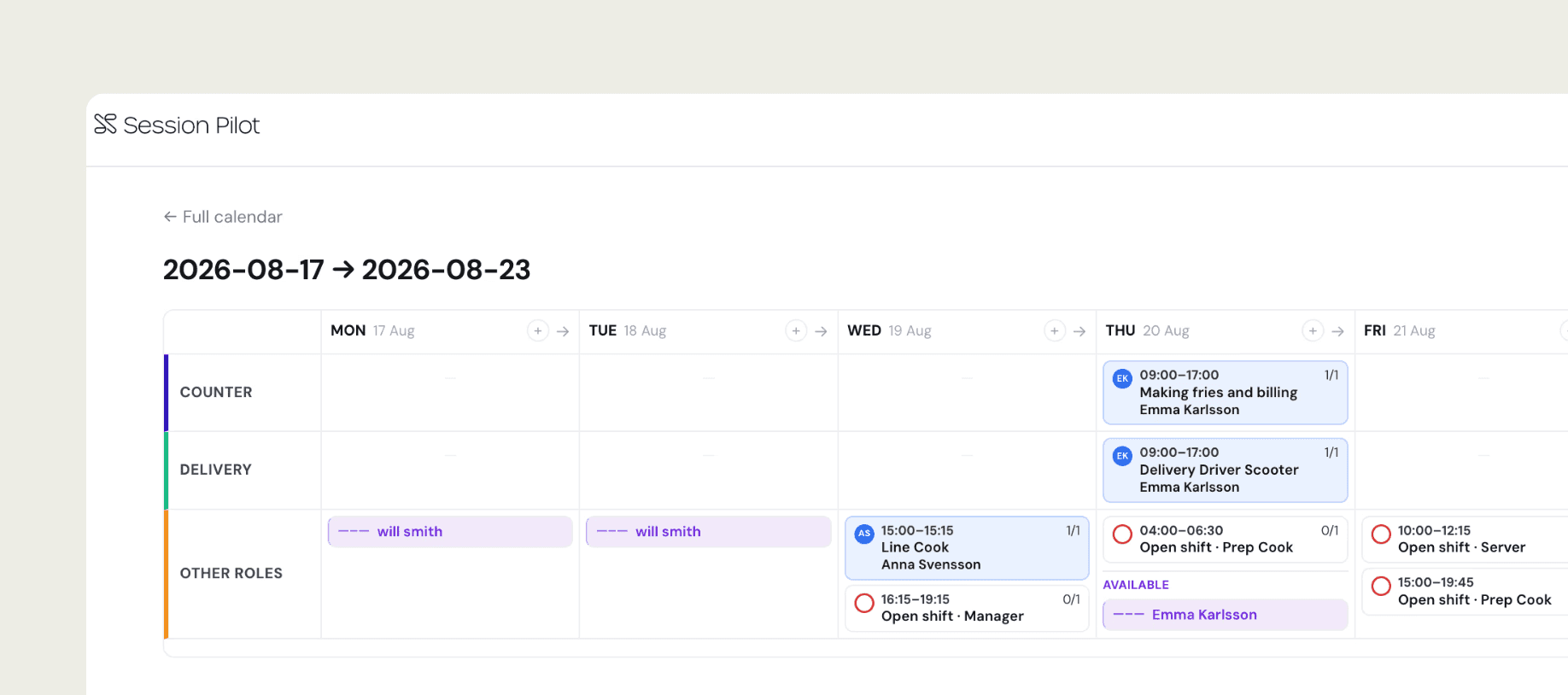Click AS avatar on Line Cook shift
The image size is (1568, 695).
pyautogui.click(x=864, y=534)
